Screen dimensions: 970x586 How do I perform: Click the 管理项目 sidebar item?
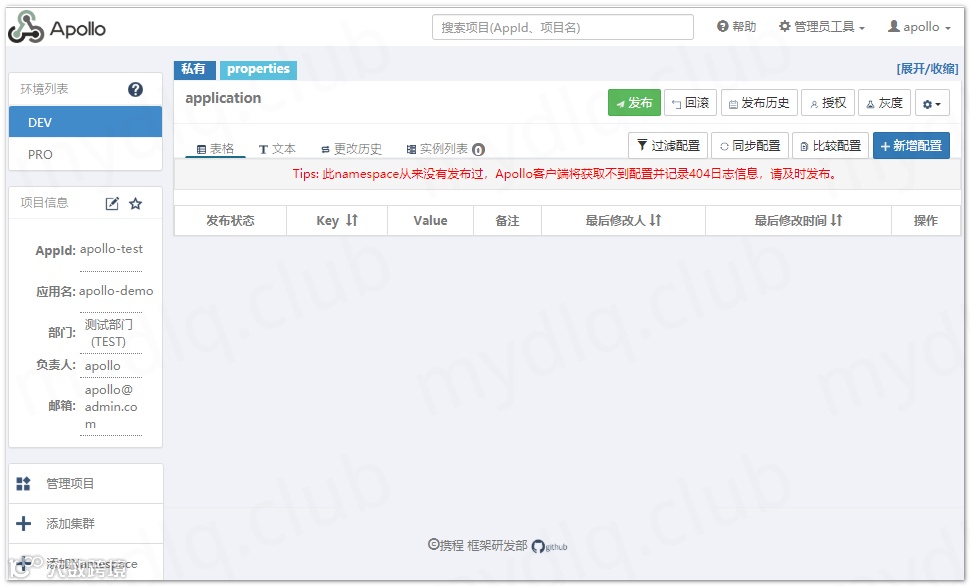(x=85, y=483)
